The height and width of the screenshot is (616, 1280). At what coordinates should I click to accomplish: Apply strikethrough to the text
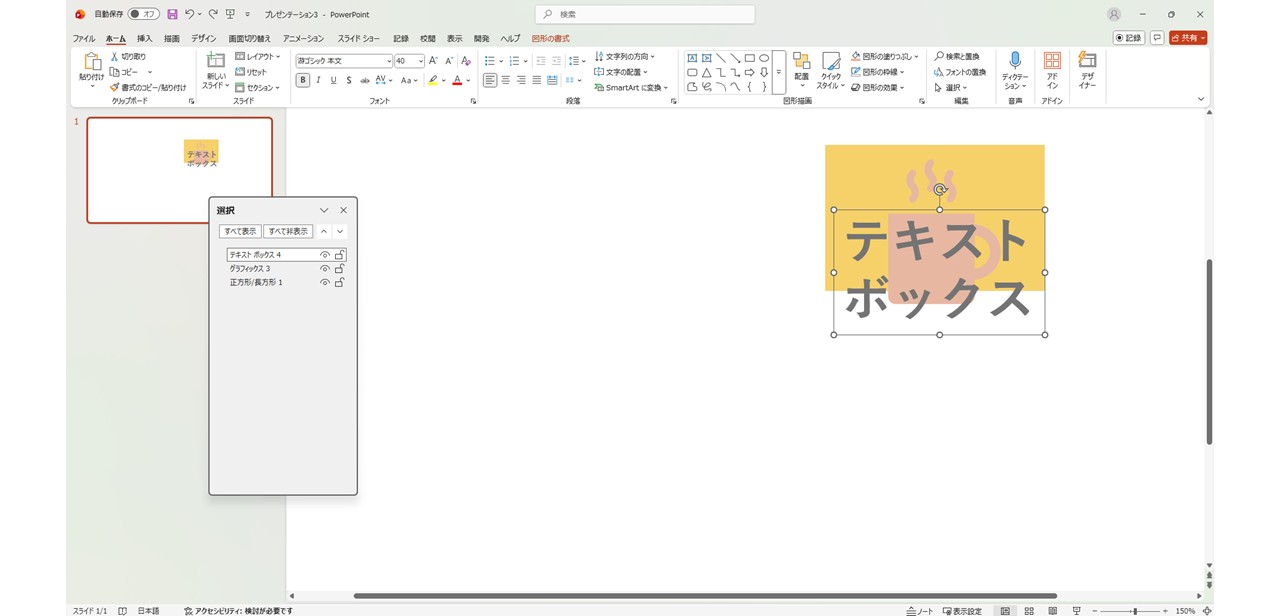tap(365, 80)
